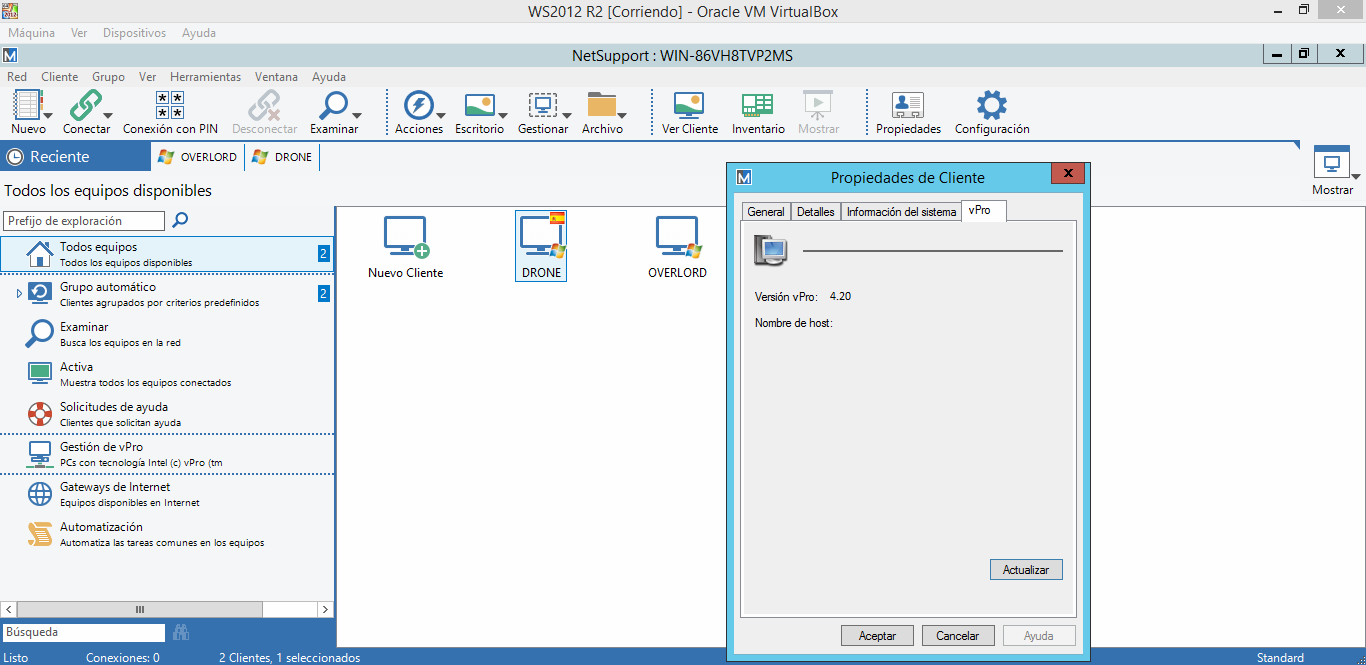Switch to the OVERLORD tab

pyautogui.click(x=197, y=157)
